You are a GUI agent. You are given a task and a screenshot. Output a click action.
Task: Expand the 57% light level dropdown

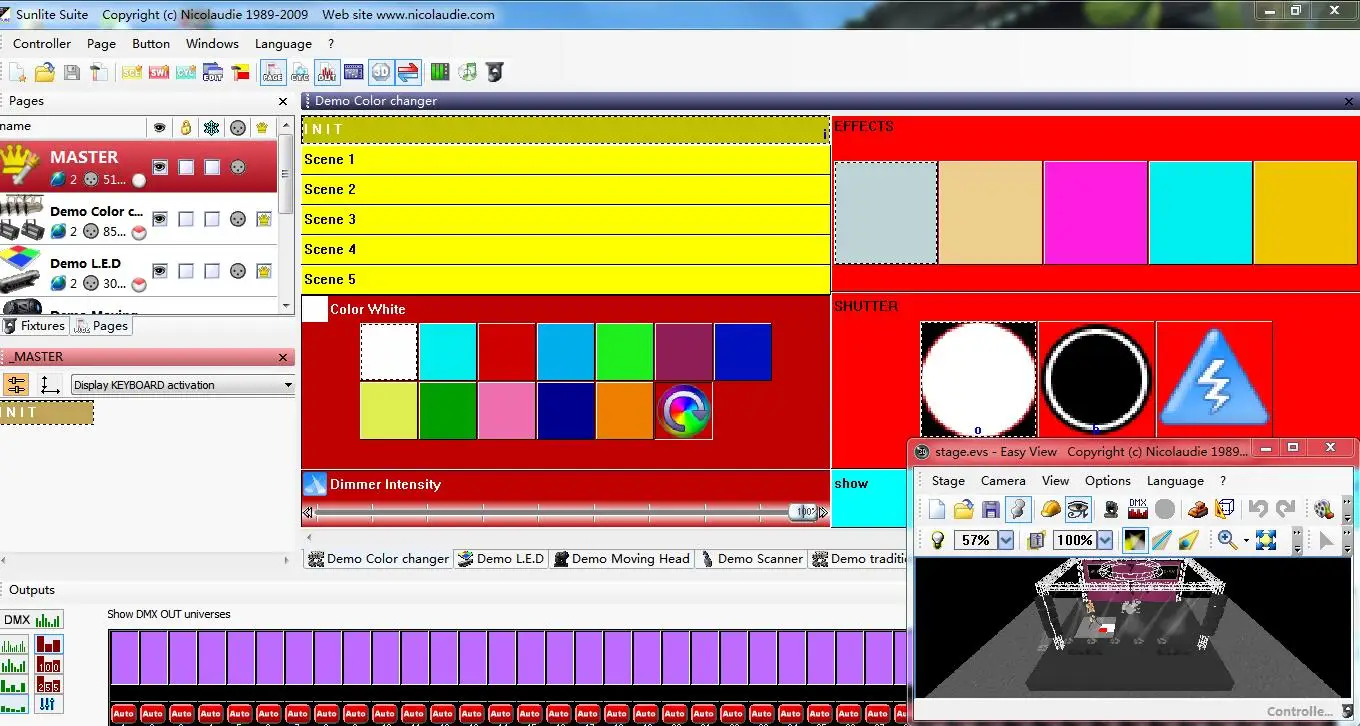click(x=1006, y=540)
